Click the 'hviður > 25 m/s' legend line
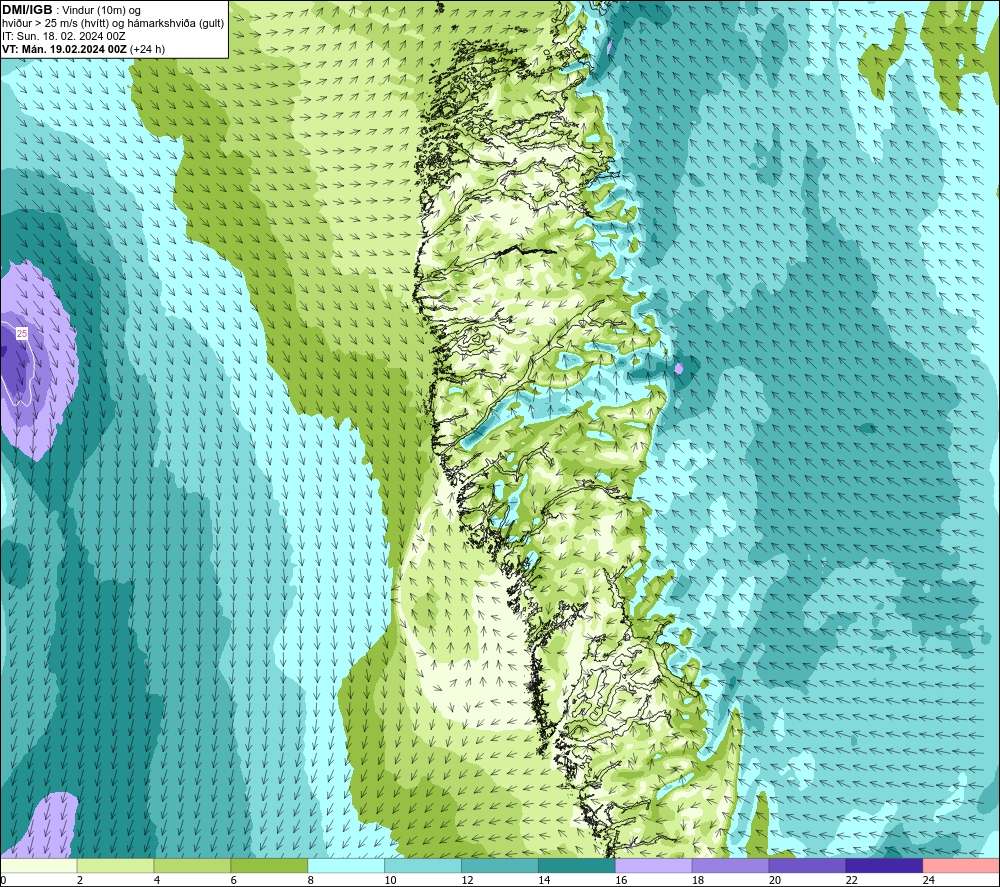This screenshot has height=887, width=1000. click(113, 24)
